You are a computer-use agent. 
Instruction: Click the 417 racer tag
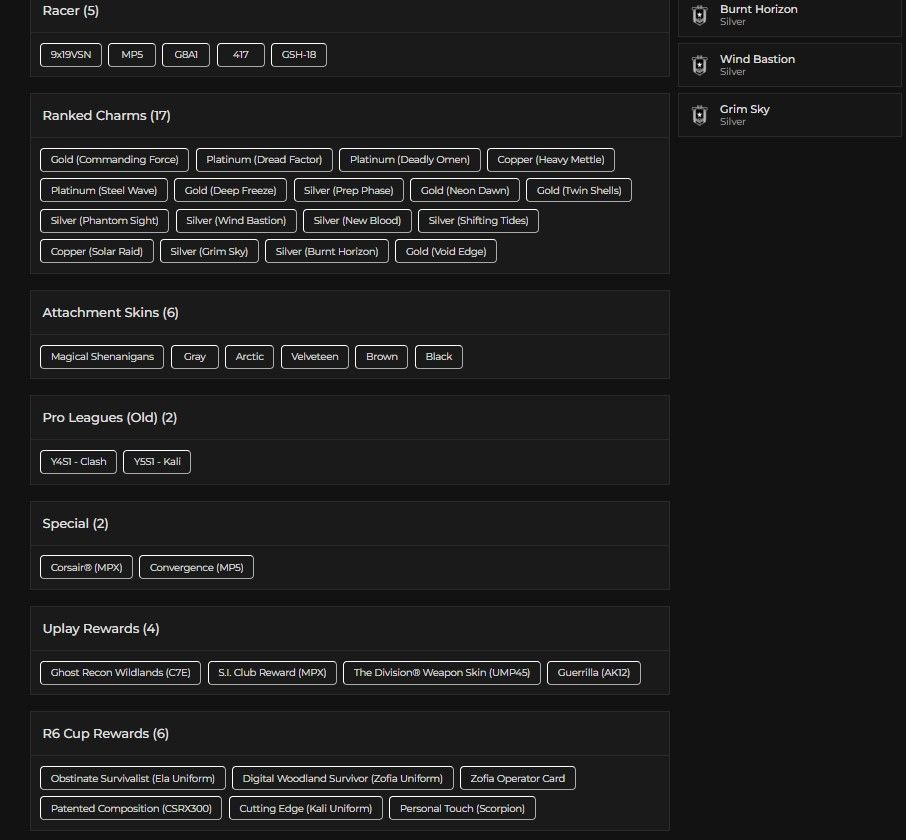240,55
